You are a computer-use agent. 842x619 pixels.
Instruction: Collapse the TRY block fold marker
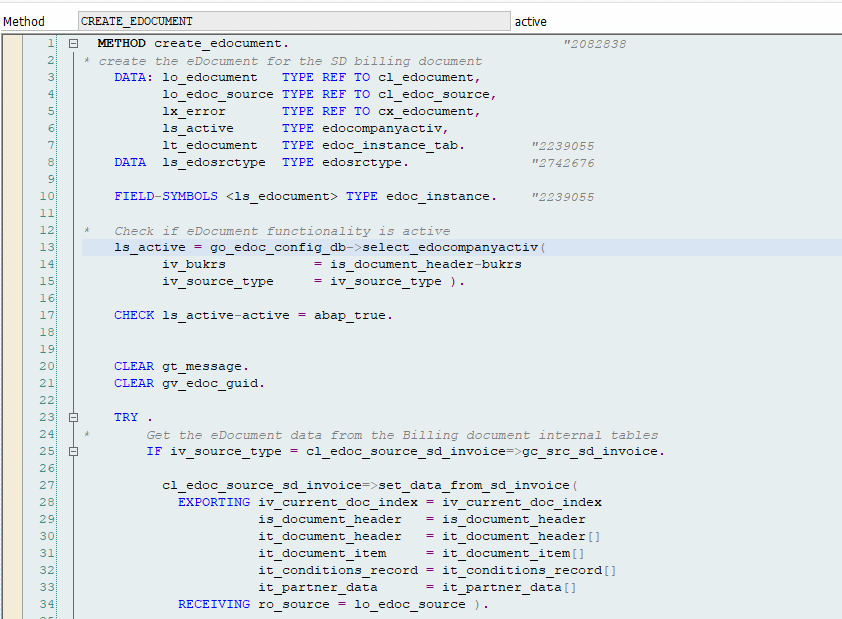[x=73, y=417]
